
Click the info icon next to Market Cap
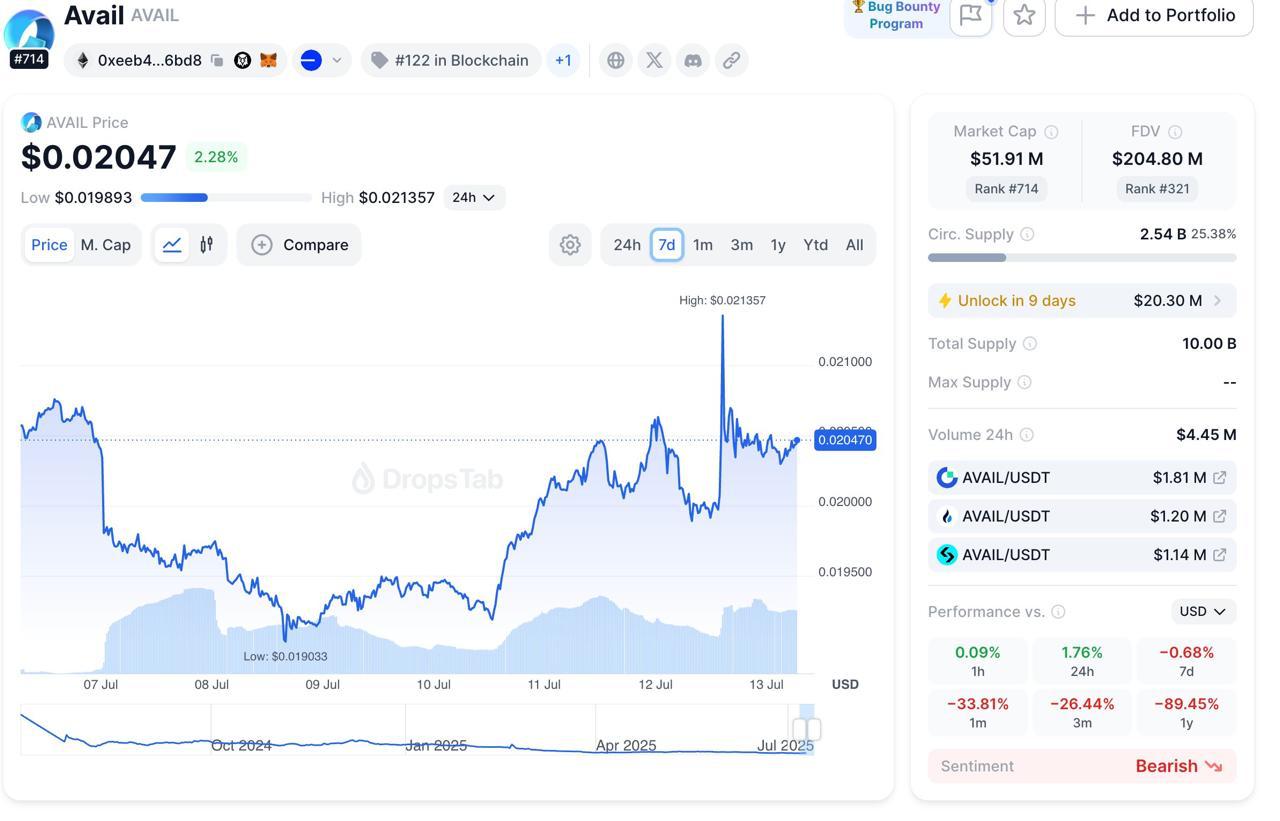[1051, 132]
